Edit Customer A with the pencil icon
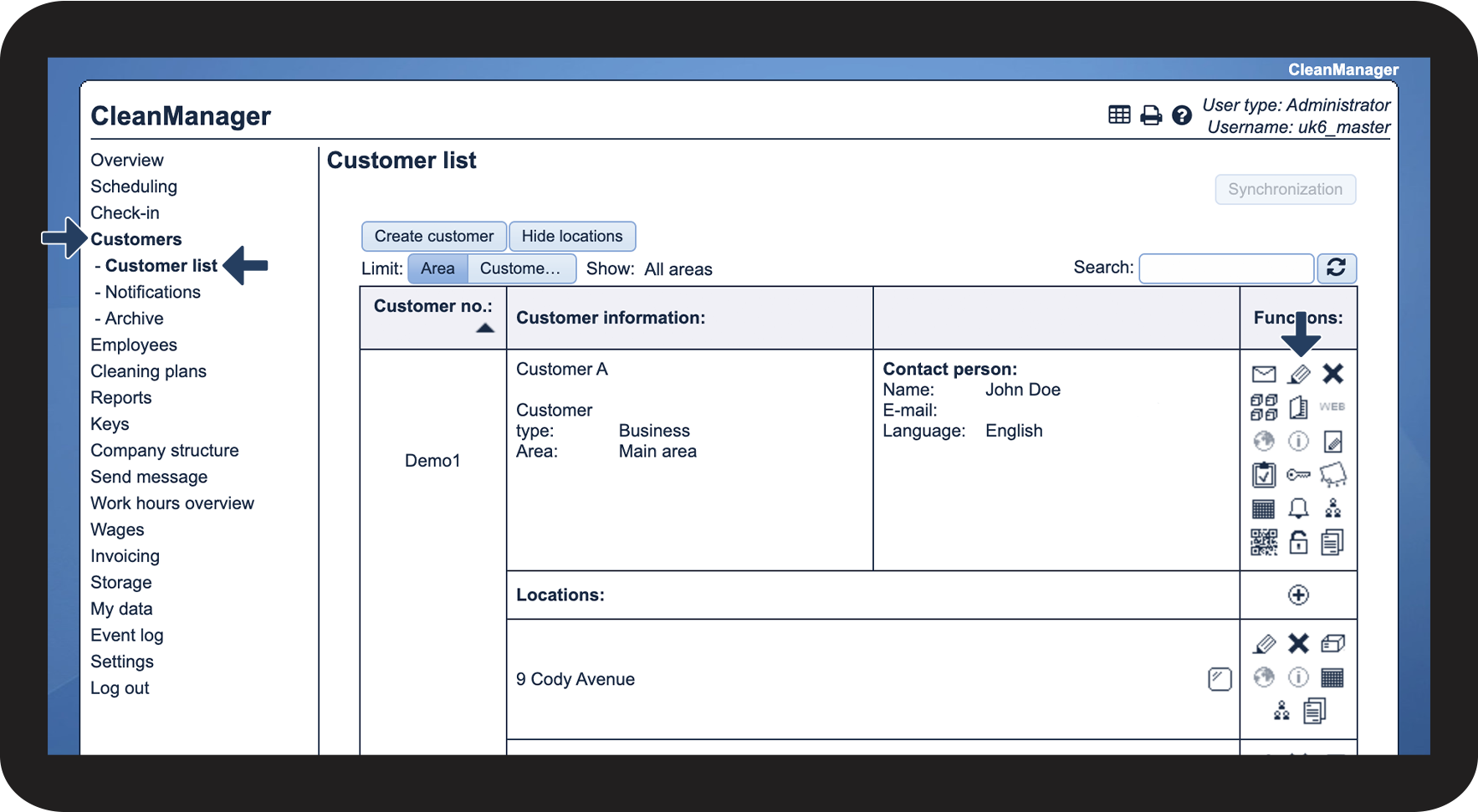The height and width of the screenshot is (812, 1478). (1298, 374)
